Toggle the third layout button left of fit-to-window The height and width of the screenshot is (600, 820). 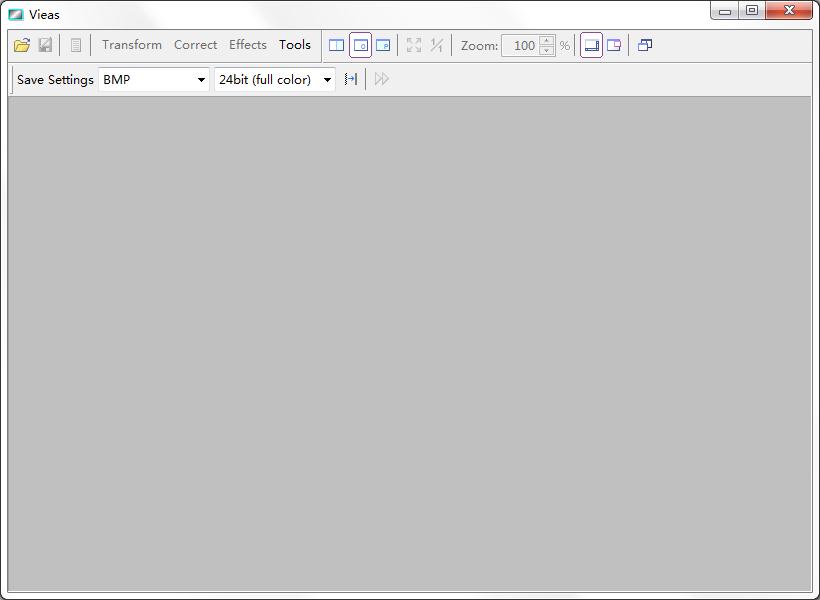(x=383, y=45)
